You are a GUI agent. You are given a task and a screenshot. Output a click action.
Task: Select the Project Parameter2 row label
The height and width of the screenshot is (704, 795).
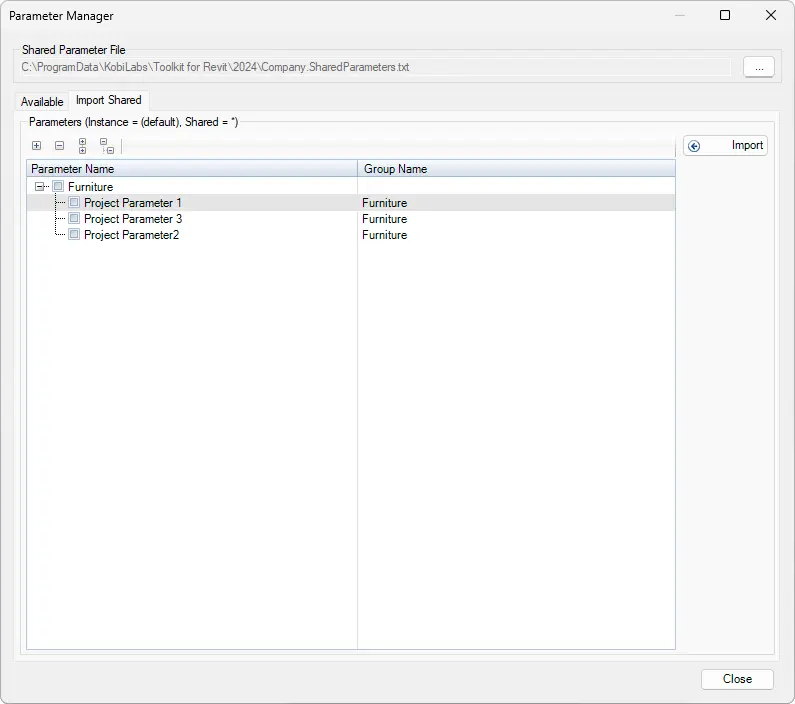point(131,235)
